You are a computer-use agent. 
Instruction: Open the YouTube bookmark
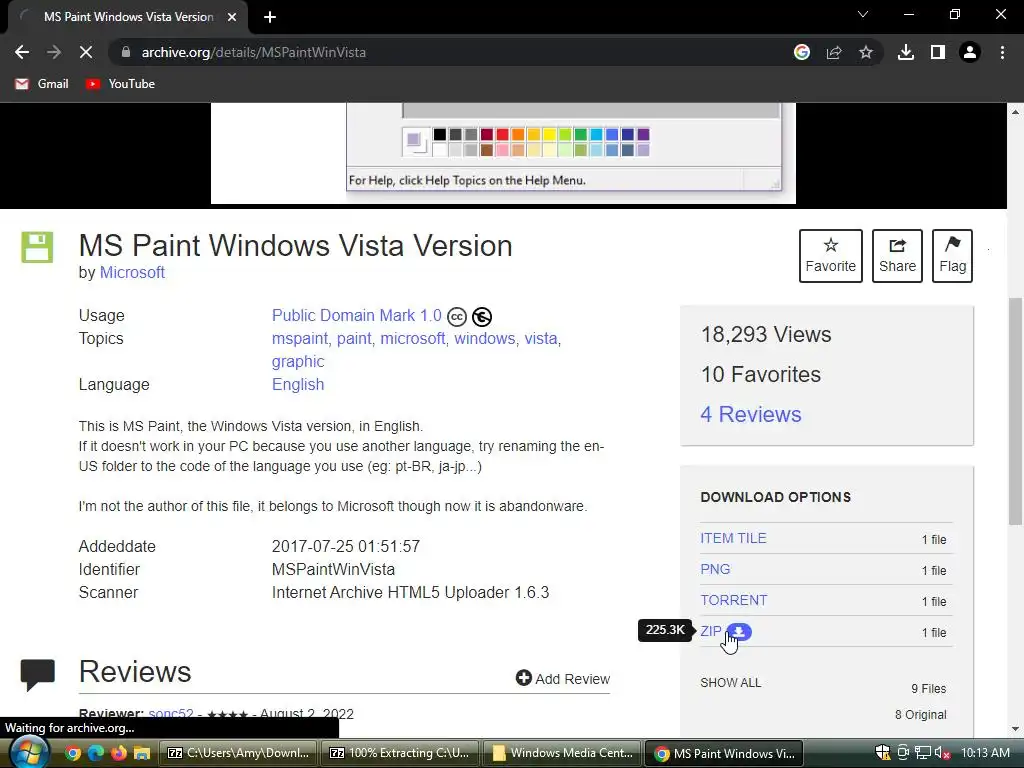click(x=121, y=84)
